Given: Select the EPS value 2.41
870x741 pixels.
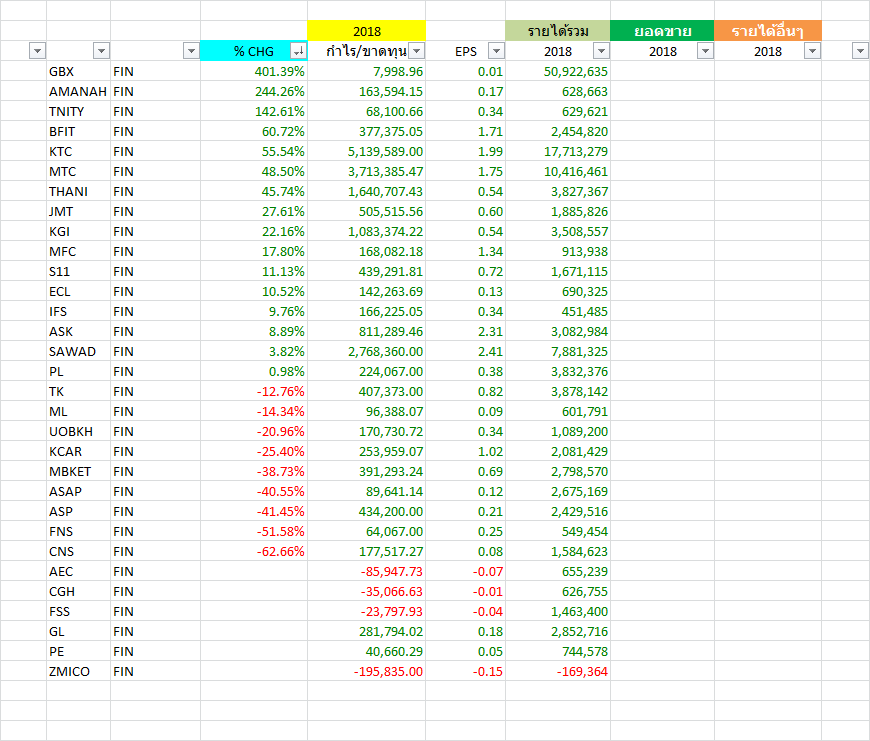Looking at the screenshot, I should coord(466,352).
